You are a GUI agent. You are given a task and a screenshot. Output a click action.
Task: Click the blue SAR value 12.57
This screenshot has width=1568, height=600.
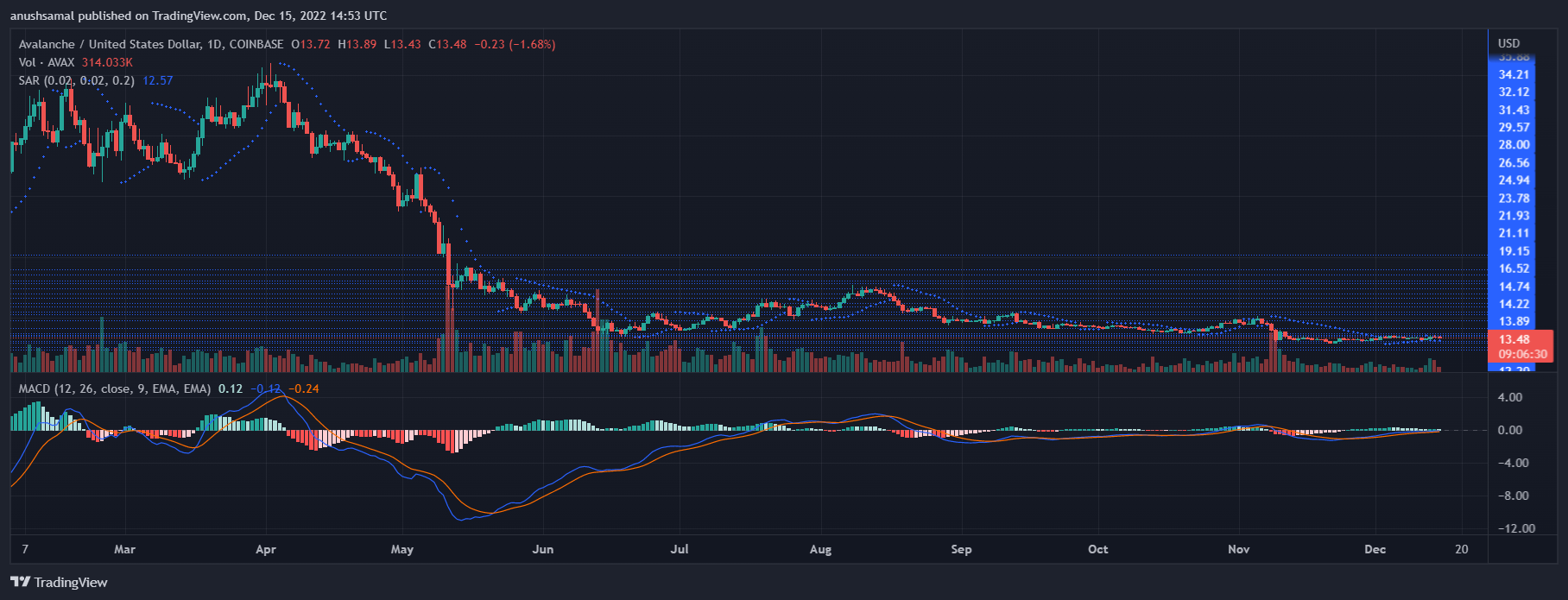click(x=157, y=80)
